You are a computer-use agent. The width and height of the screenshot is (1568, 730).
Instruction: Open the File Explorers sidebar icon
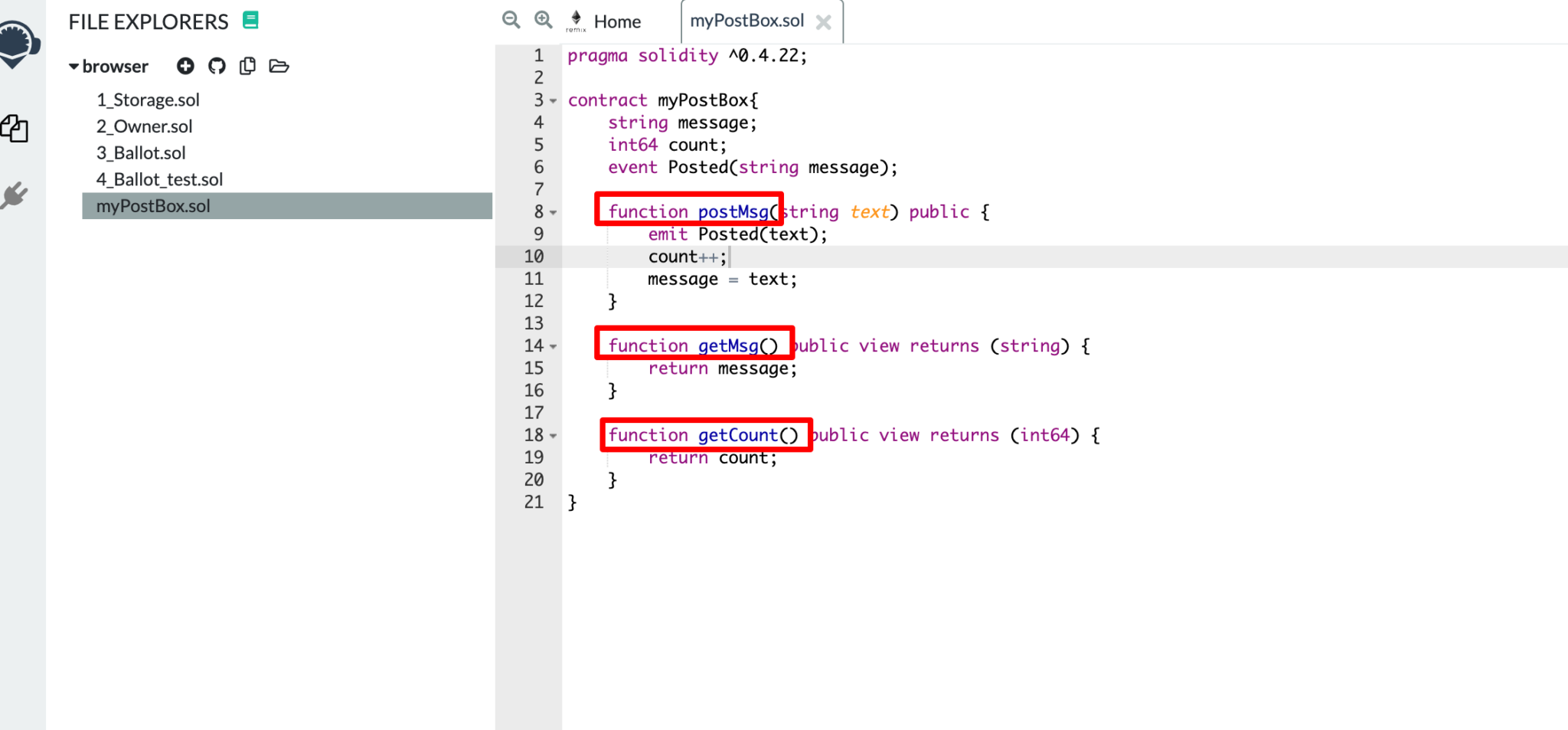coord(15,129)
